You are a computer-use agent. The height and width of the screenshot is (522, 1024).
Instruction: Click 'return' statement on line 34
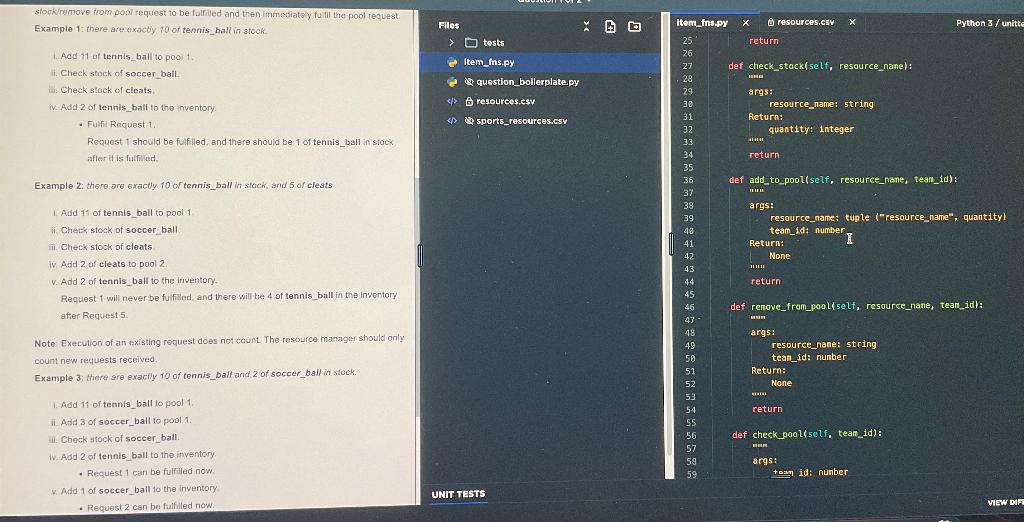pyautogui.click(x=763, y=155)
